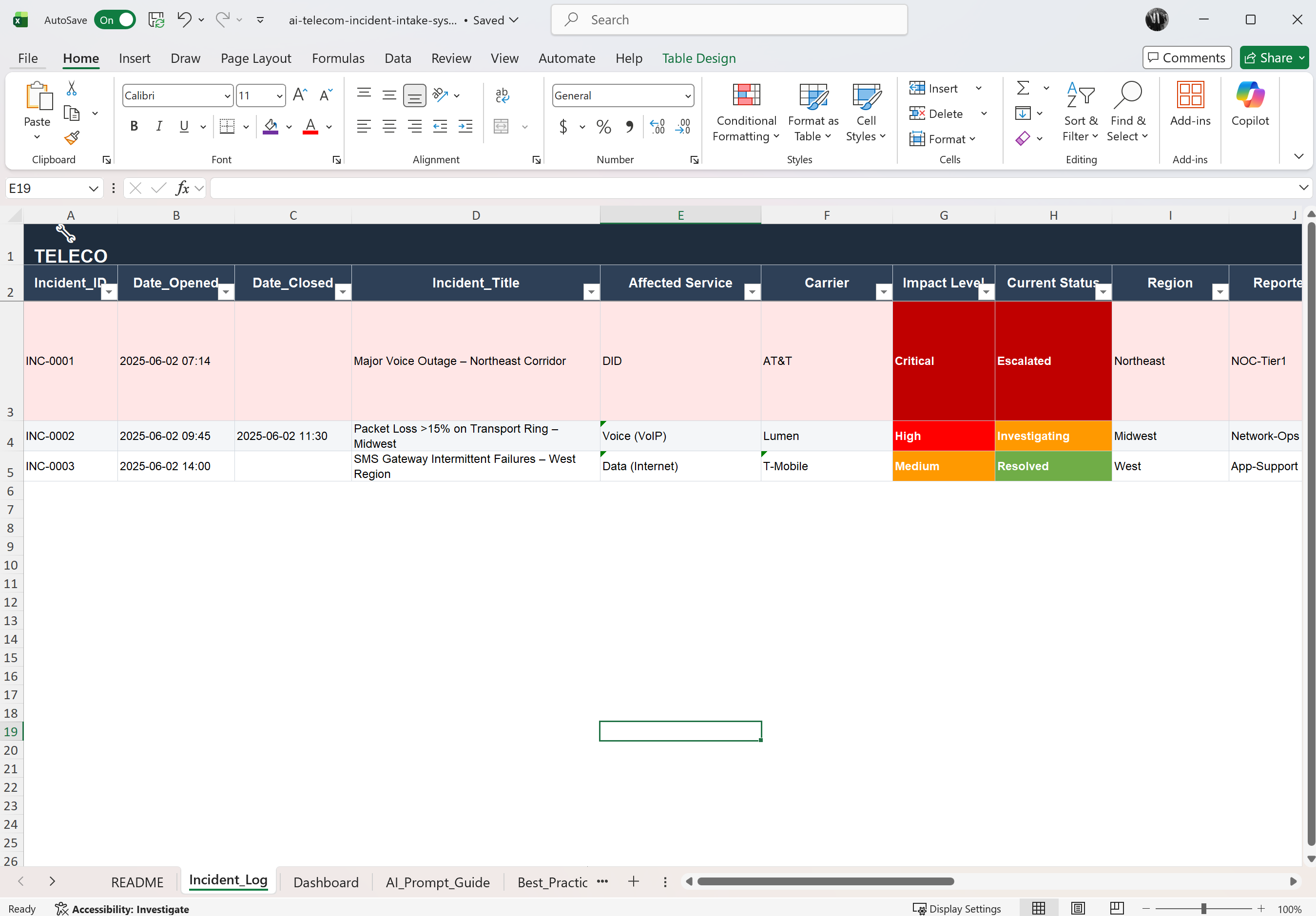The width and height of the screenshot is (1316, 916).
Task: Click the Cut scissors icon
Action: click(x=72, y=88)
